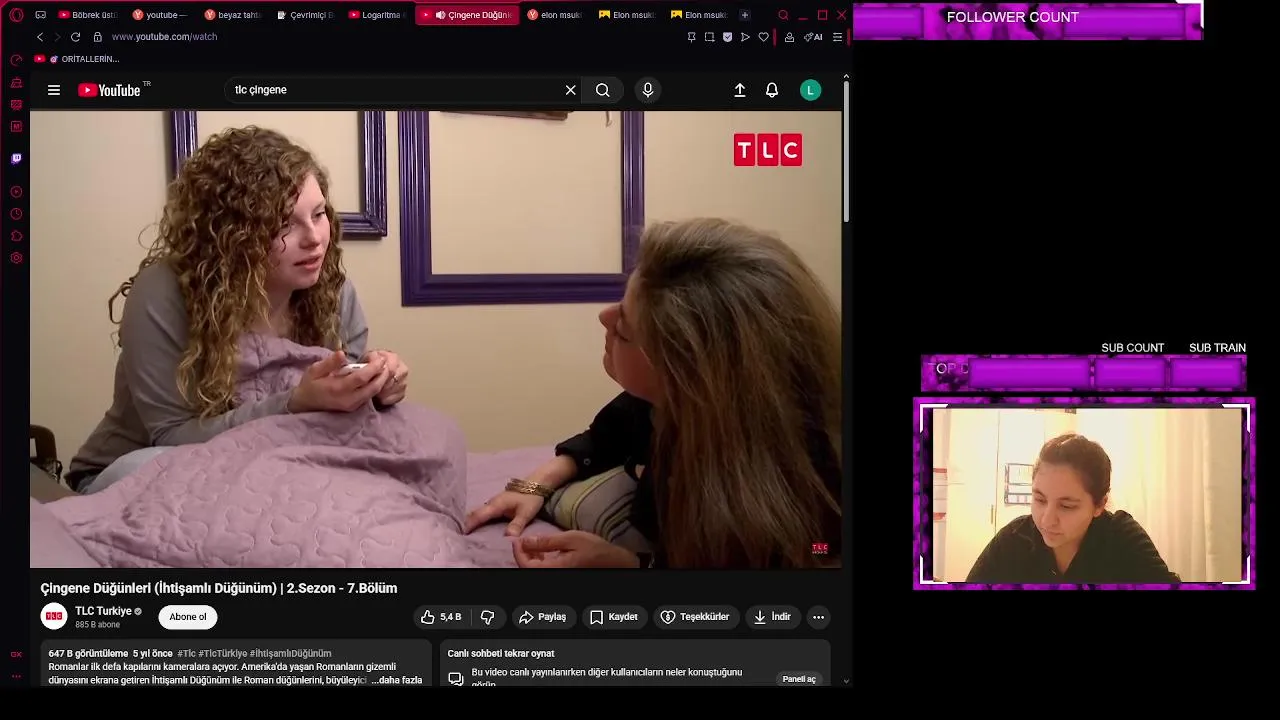This screenshot has width=1280, height=720.
Task: Switch to the Böbrek üstü tab
Action: [88, 15]
